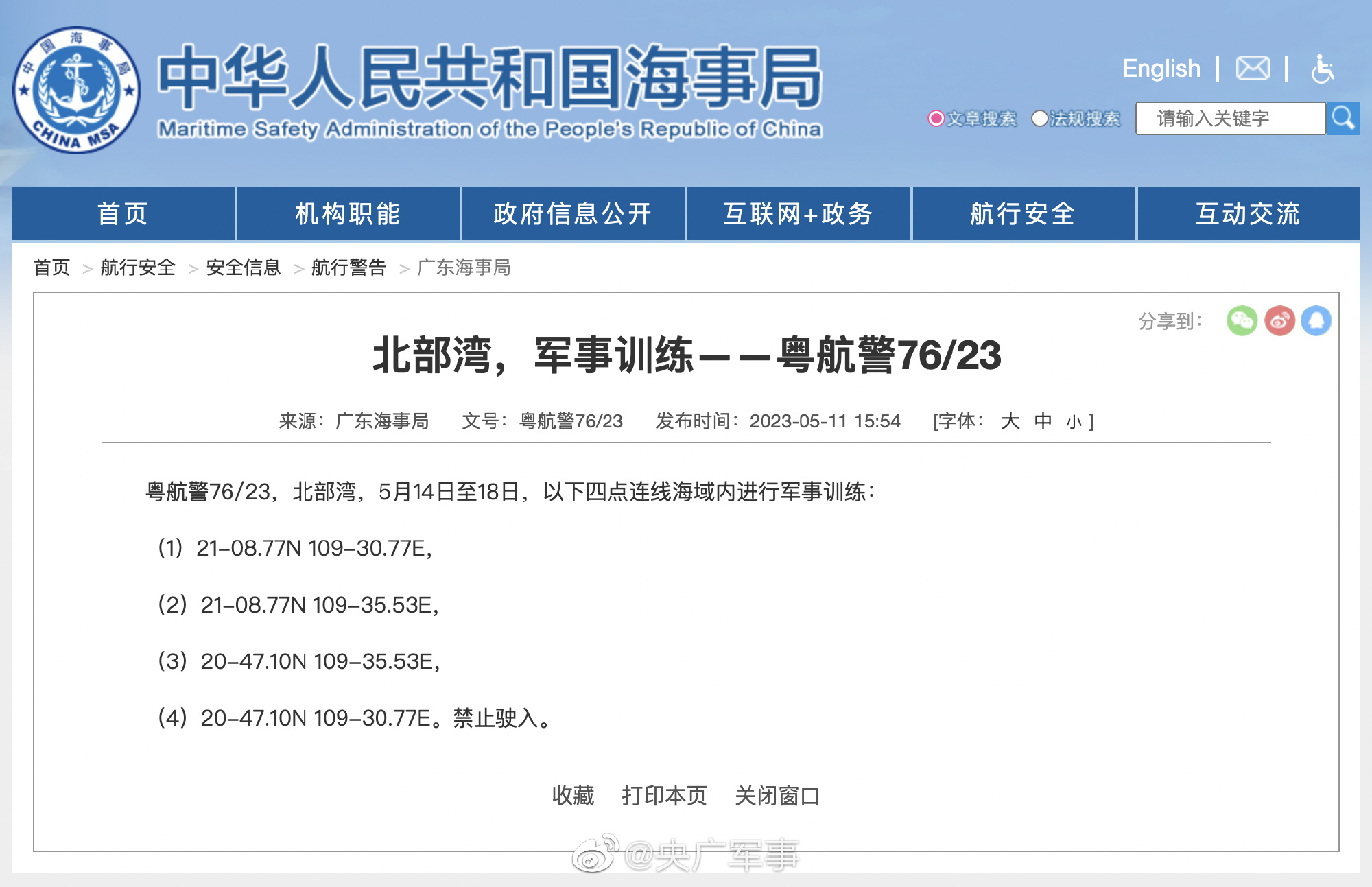Set font size to 中
Image resolution: width=1372 pixels, height=887 pixels.
[1043, 421]
